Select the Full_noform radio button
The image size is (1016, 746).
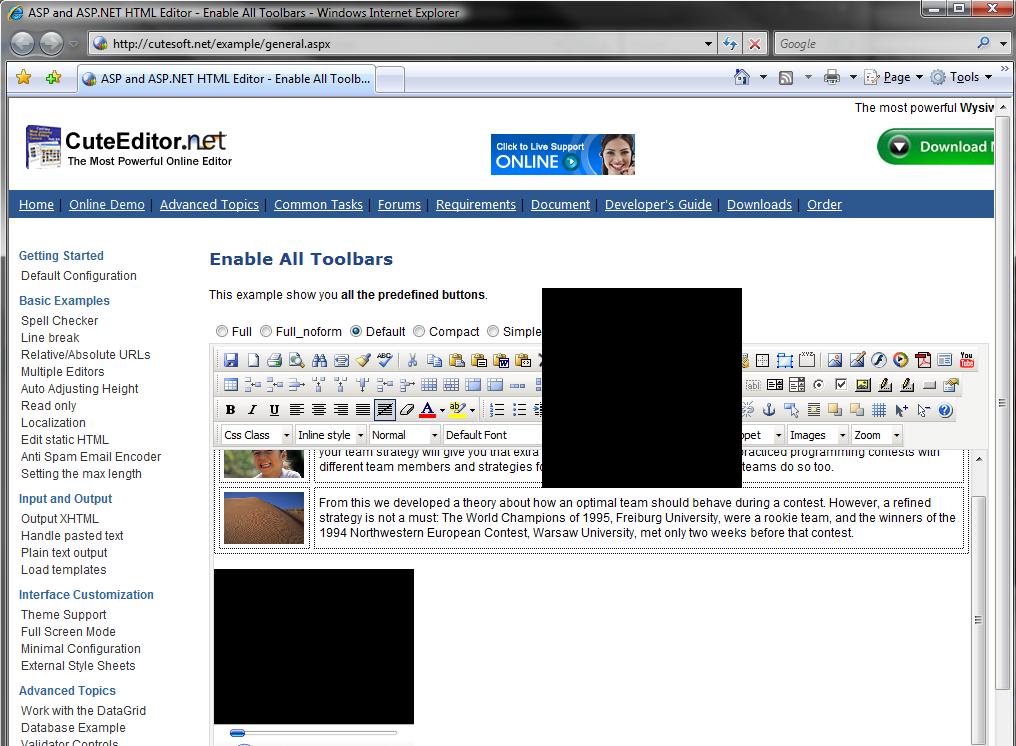(266, 331)
